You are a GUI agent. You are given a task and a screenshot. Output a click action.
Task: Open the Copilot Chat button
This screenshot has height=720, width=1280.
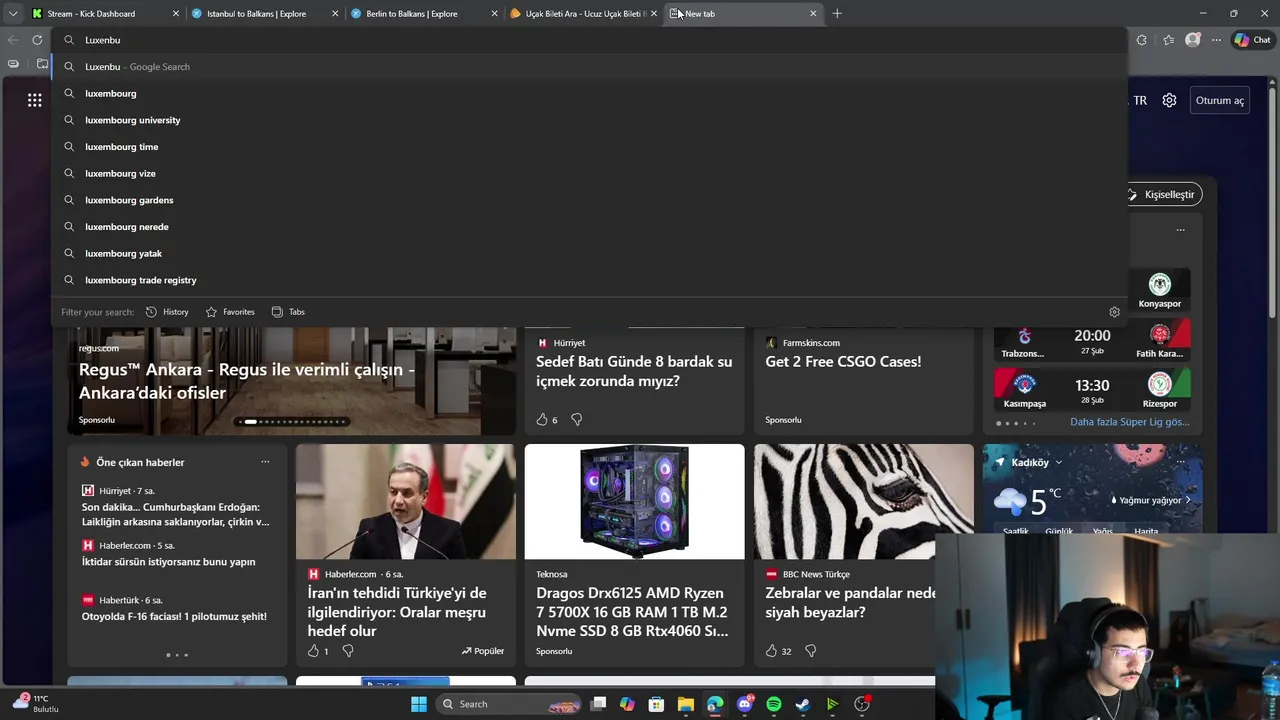pos(1252,40)
